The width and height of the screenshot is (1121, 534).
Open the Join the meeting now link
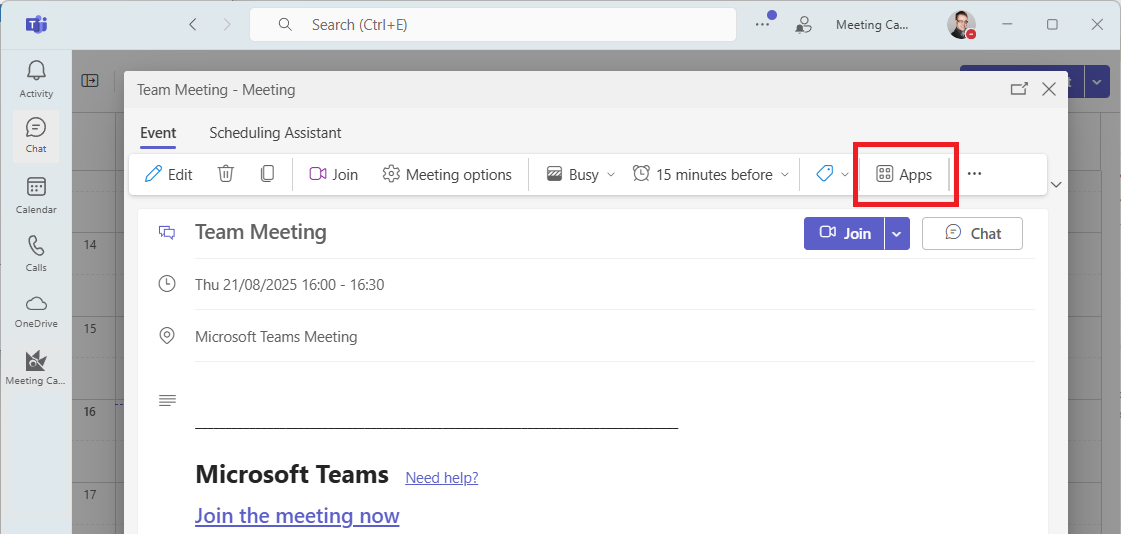pos(297,516)
